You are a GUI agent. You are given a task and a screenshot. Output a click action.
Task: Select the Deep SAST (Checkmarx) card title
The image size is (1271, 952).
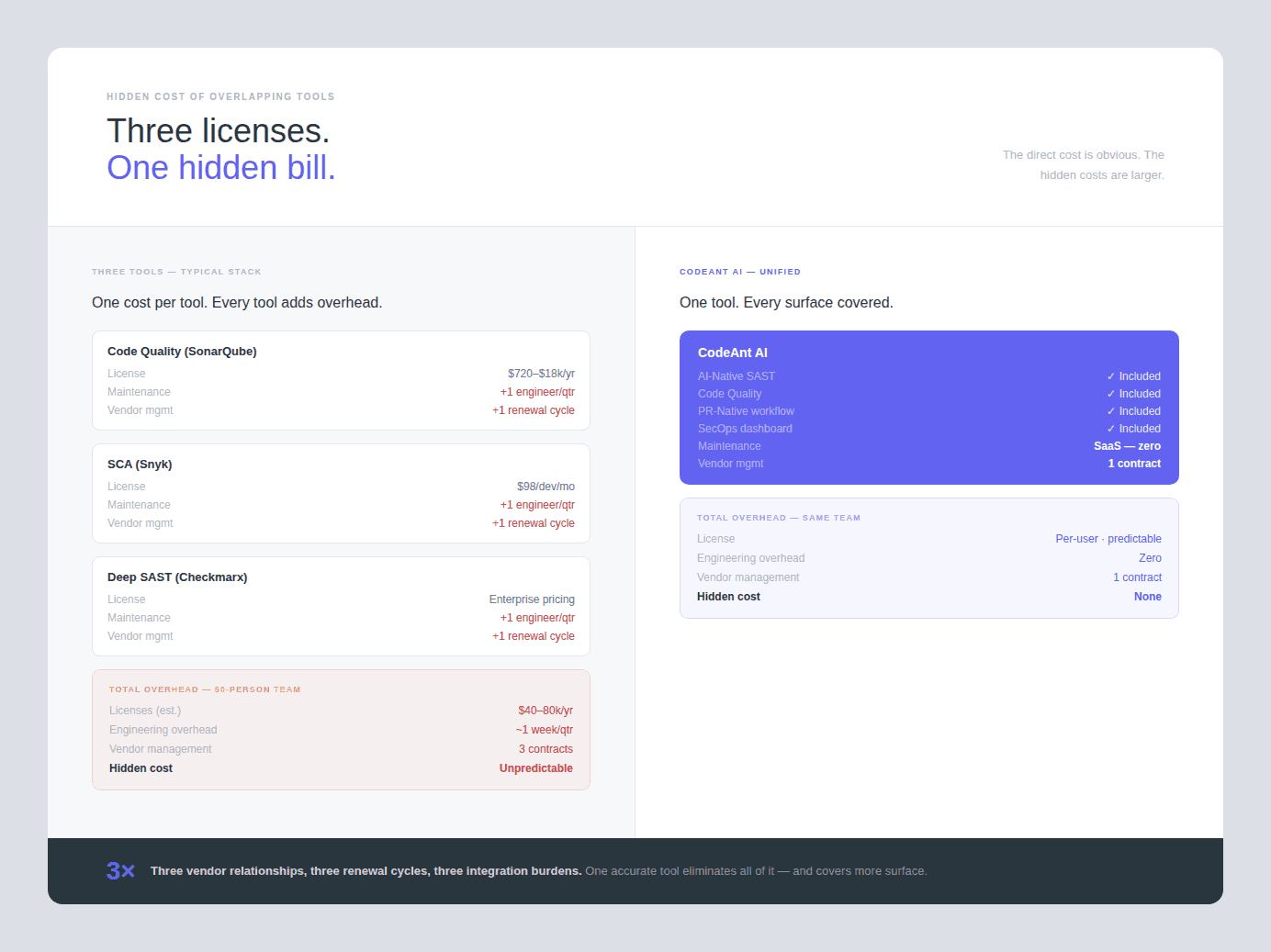(177, 577)
